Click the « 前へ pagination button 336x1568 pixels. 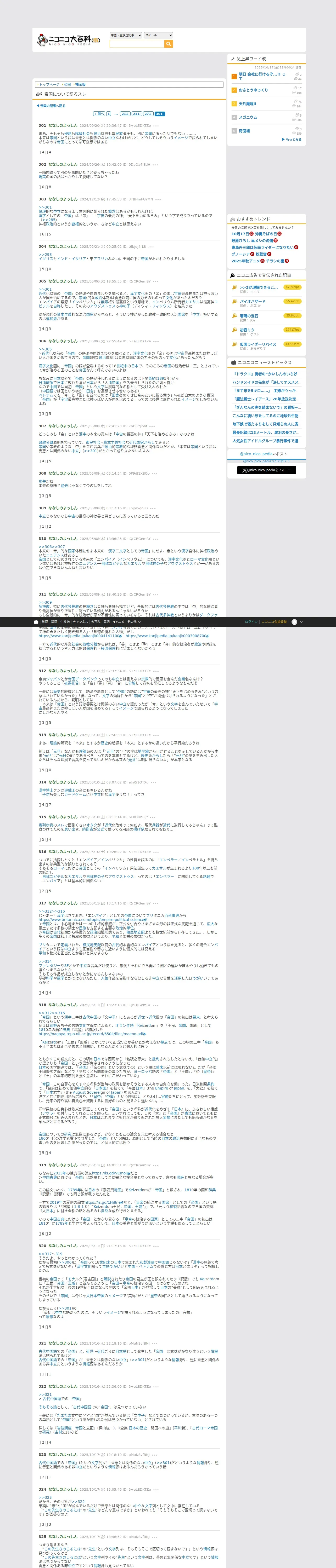pos(99,114)
